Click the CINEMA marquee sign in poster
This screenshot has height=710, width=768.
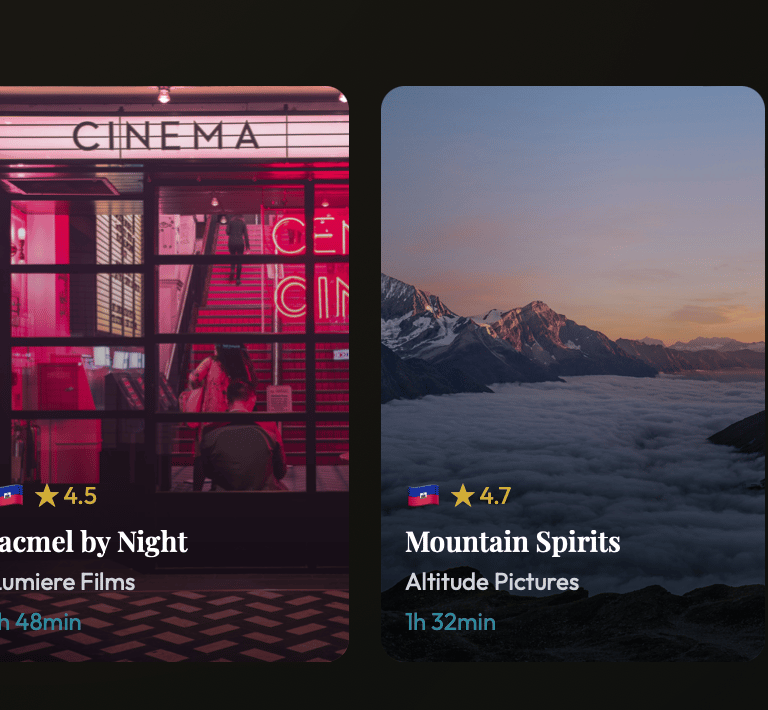[x=166, y=136]
